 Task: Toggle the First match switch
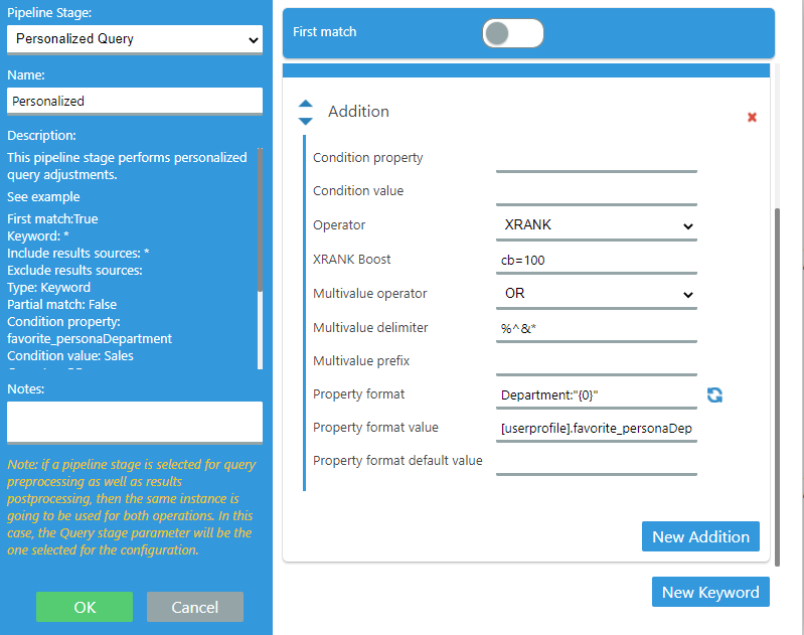click(512, 33)
